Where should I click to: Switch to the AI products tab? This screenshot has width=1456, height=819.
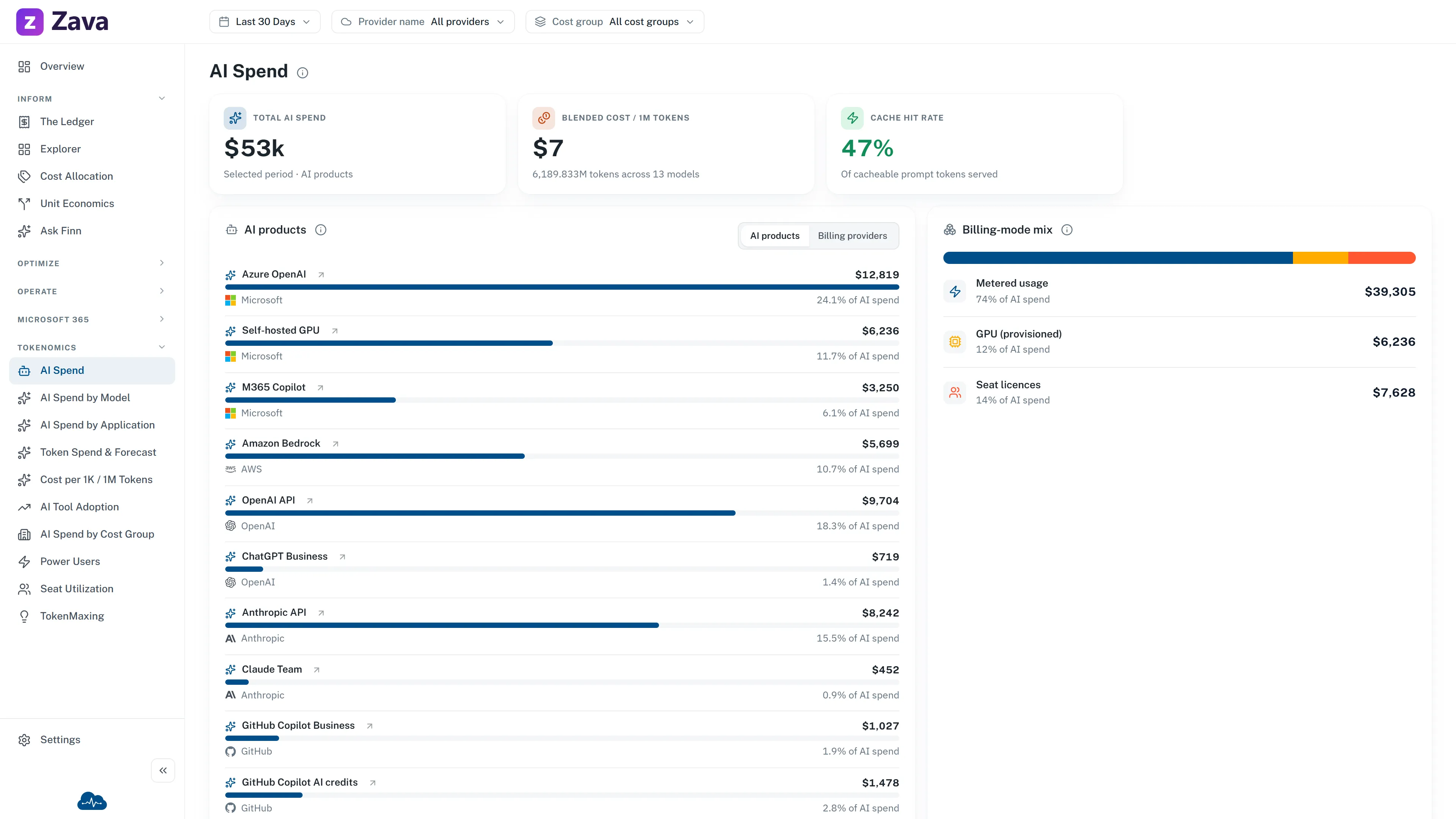[x=775, y=236]
